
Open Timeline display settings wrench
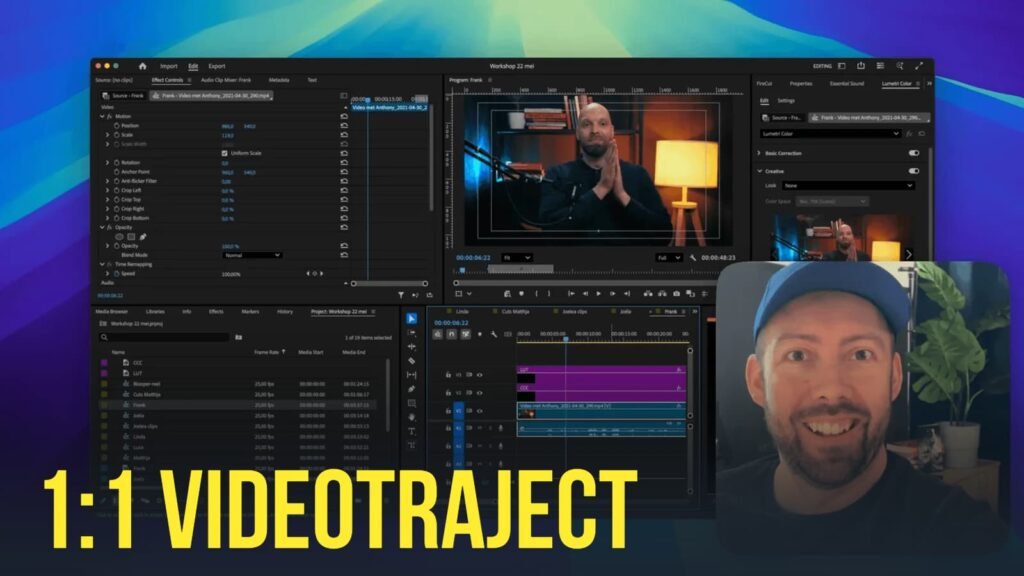point(494,334)
